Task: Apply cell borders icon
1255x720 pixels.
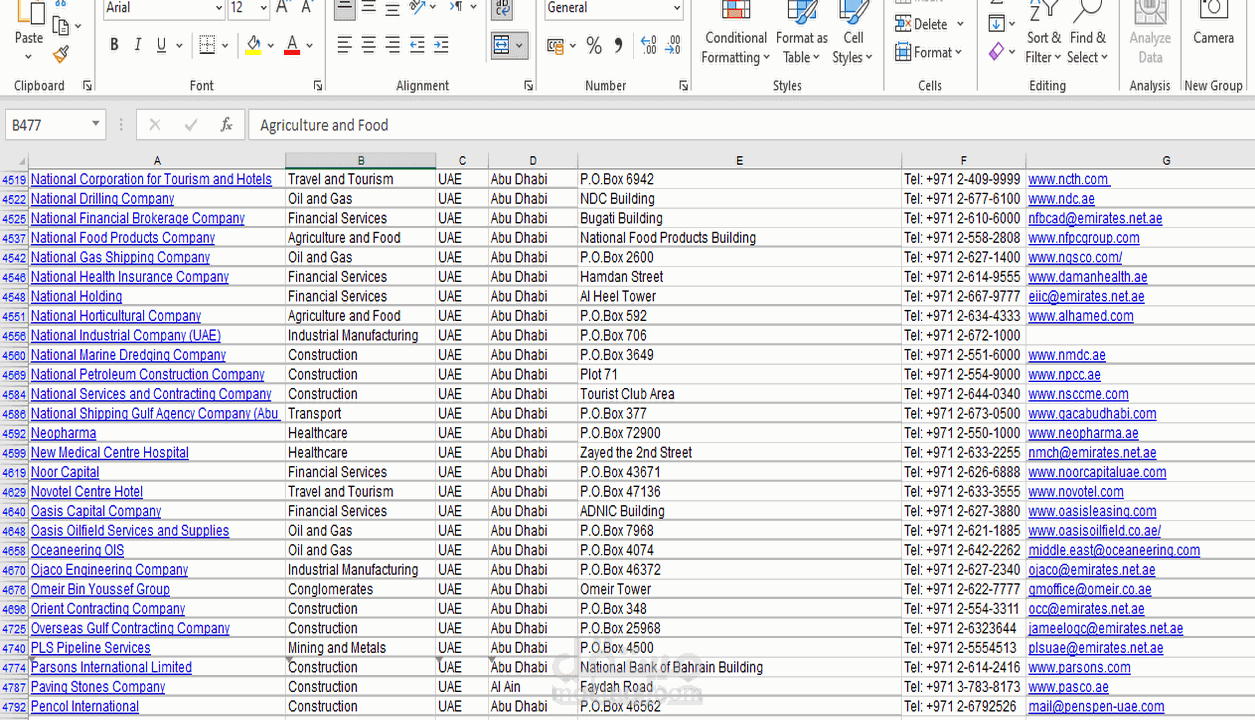Action: pos(206,45)
